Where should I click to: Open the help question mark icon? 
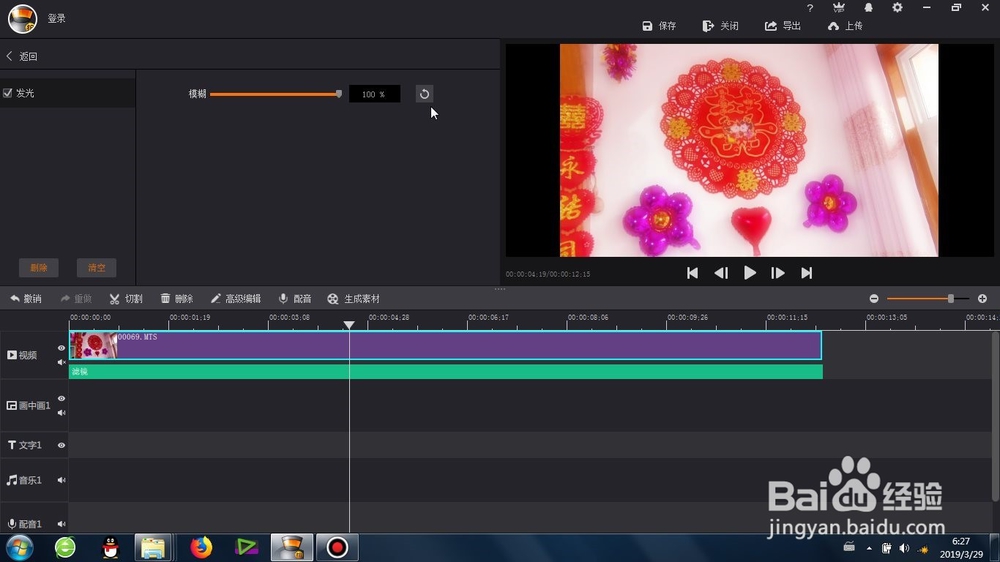click(810, 8)
